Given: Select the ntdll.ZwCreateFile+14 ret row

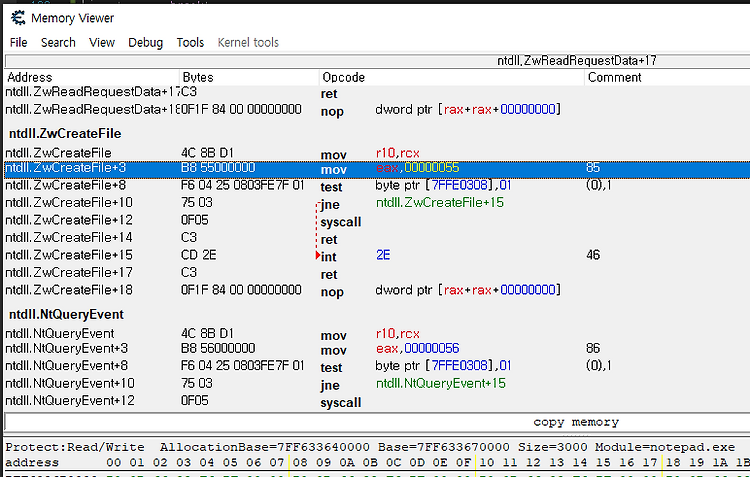Looking at the screenshot, I should click(377, 238).
